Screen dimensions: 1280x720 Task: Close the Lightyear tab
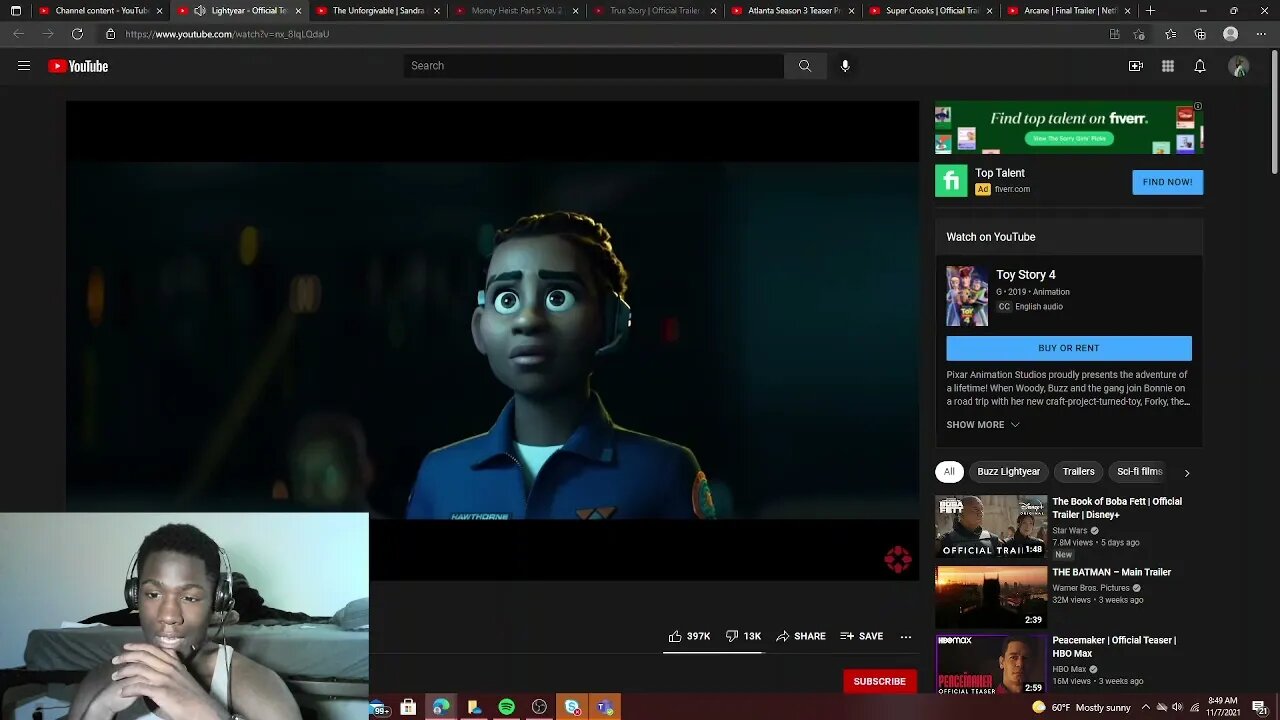point(298,11)
